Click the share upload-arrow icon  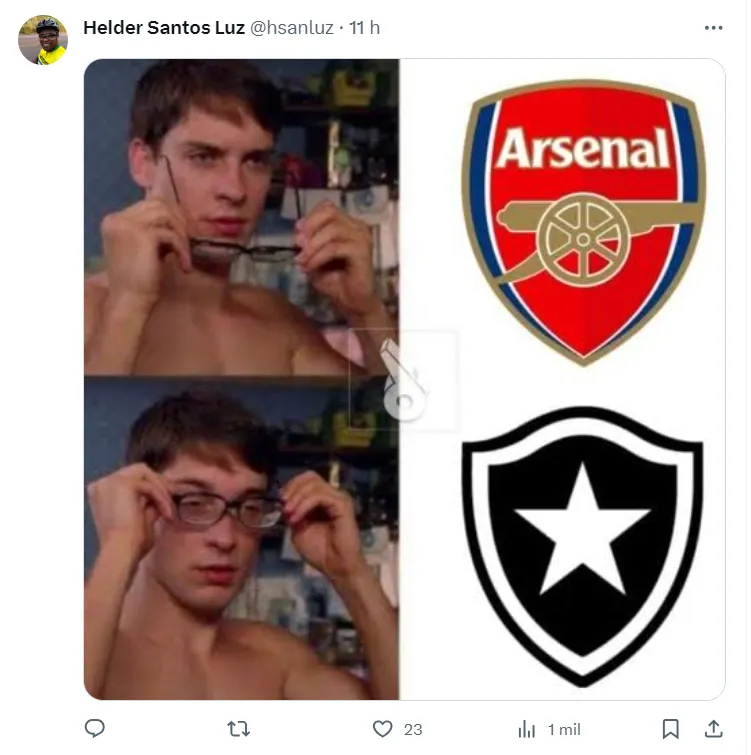[713, 729]
